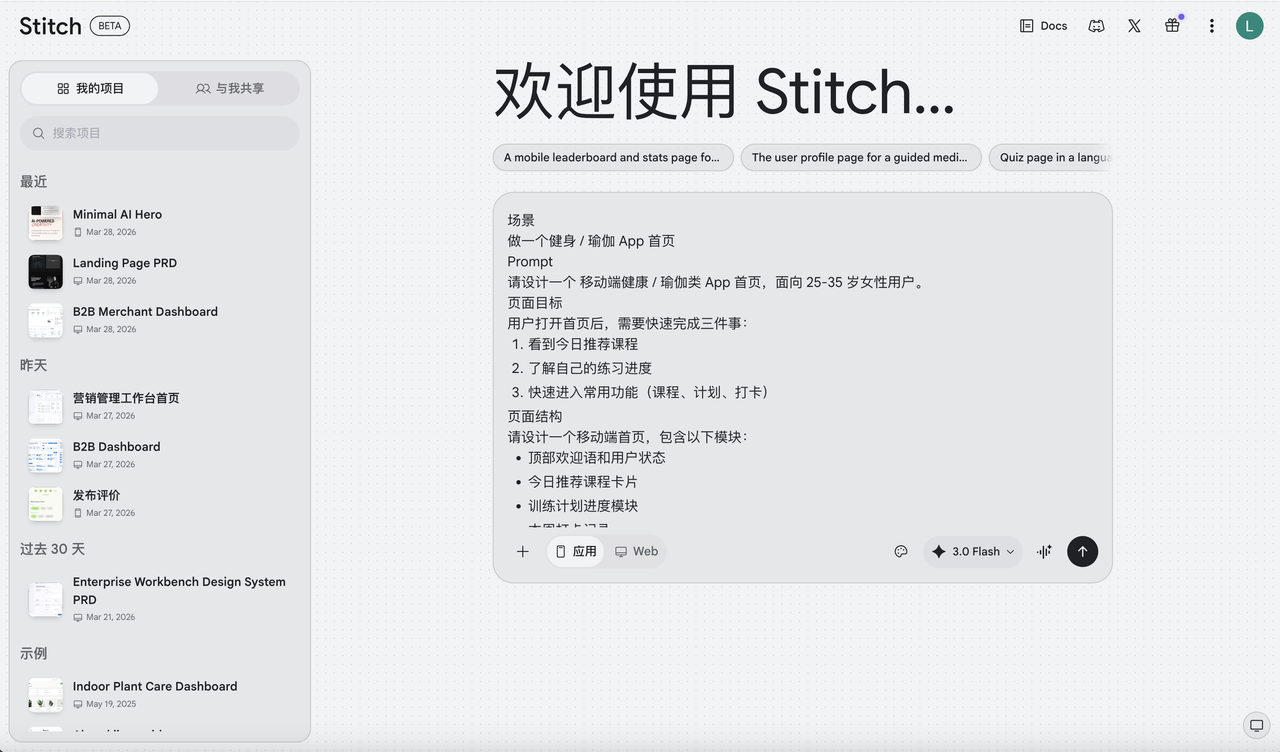Open the 3.0 Flash model dropdown
Screen dimensions: 1280x752
[x=973, y=551]
